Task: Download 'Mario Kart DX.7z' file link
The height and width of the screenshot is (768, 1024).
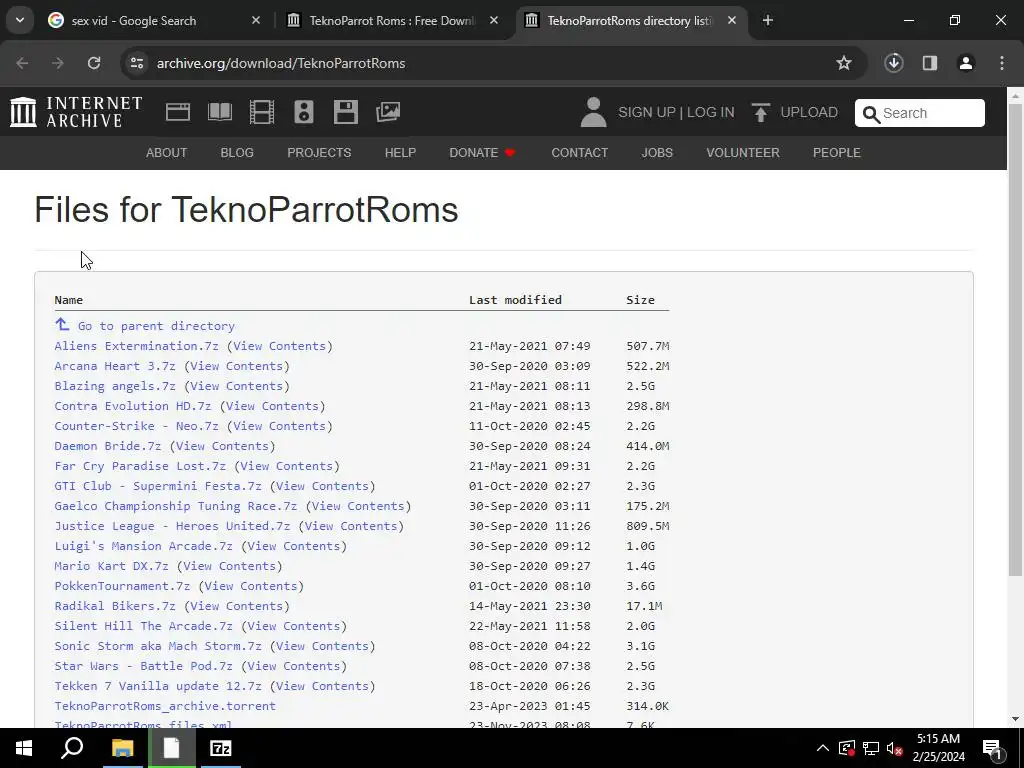Action: (111, 566)
